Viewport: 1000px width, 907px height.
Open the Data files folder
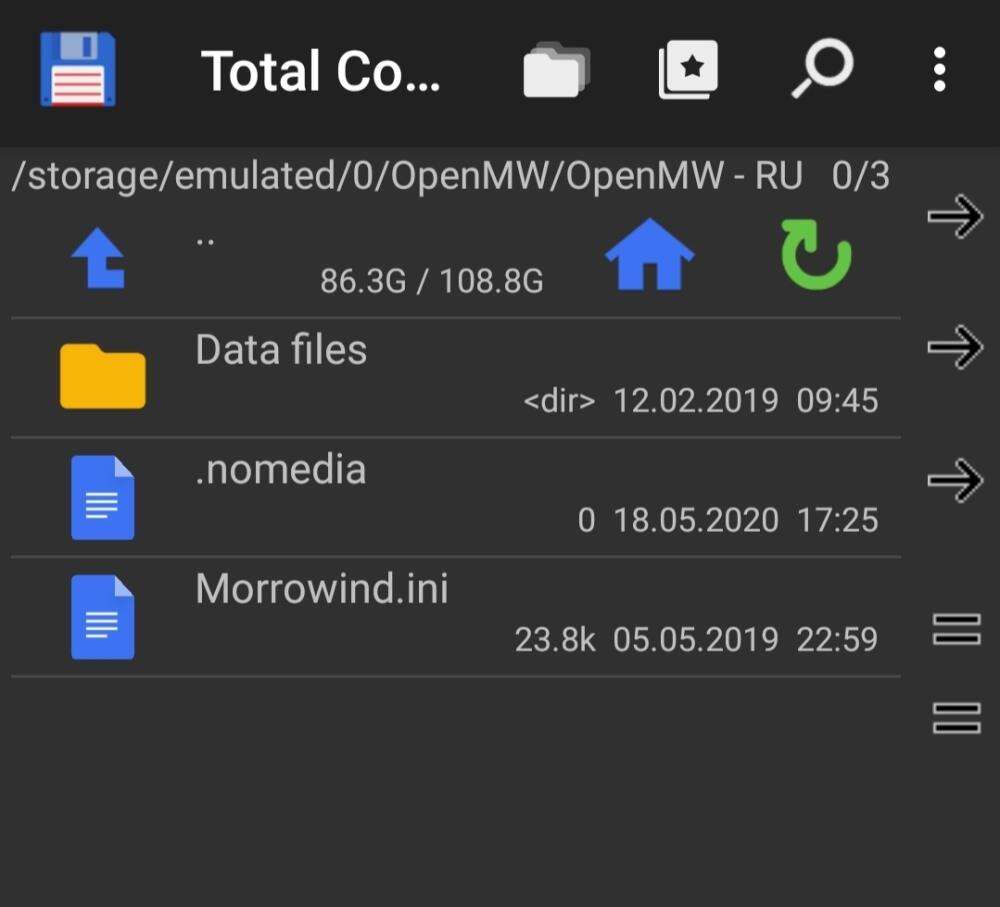coord(456,378)
